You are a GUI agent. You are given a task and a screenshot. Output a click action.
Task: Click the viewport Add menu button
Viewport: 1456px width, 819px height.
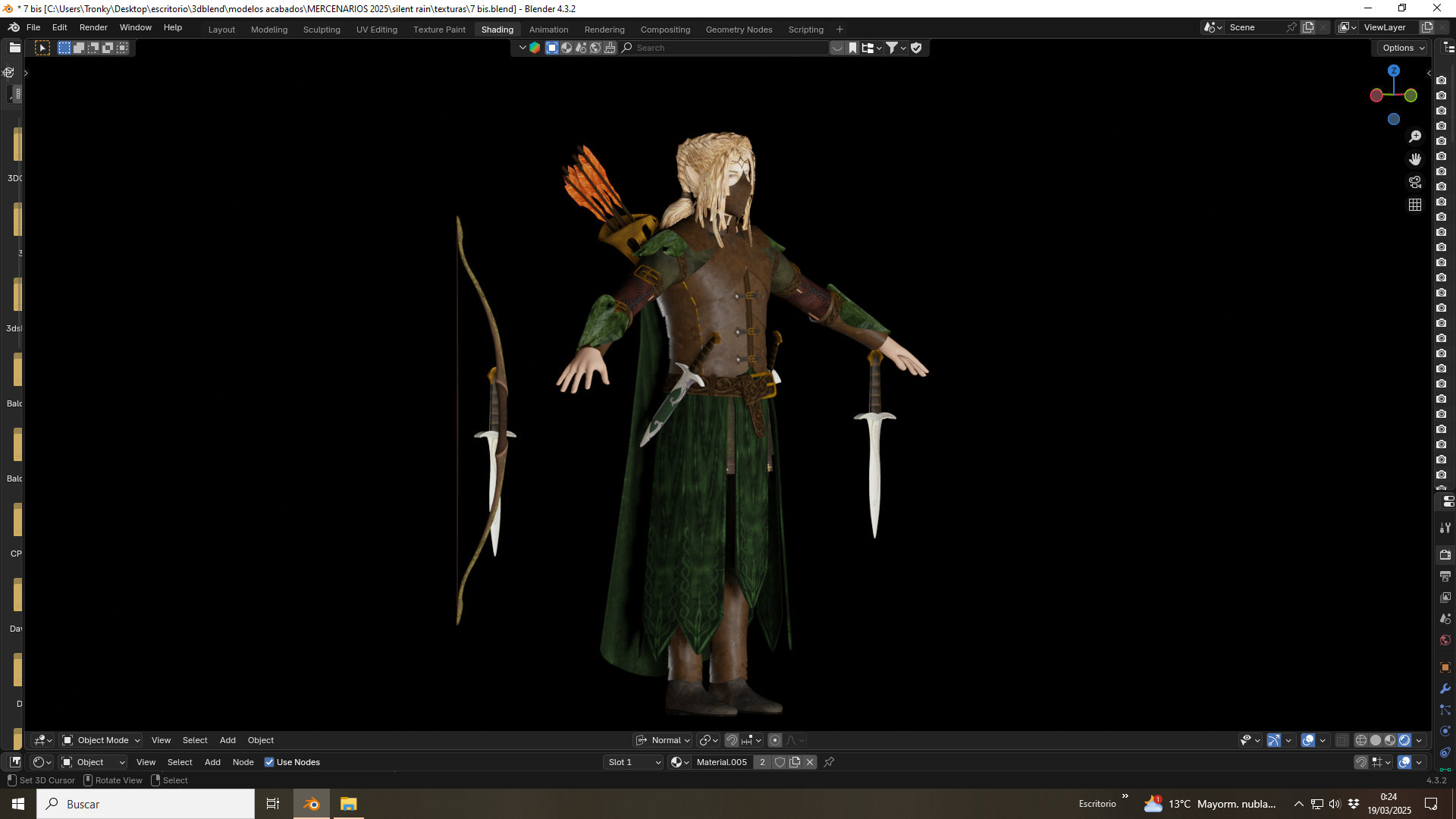click(x=227, y=740)
